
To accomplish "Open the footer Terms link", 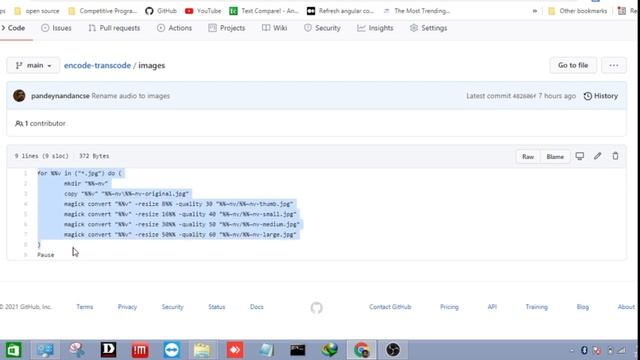I will (84, 307).
